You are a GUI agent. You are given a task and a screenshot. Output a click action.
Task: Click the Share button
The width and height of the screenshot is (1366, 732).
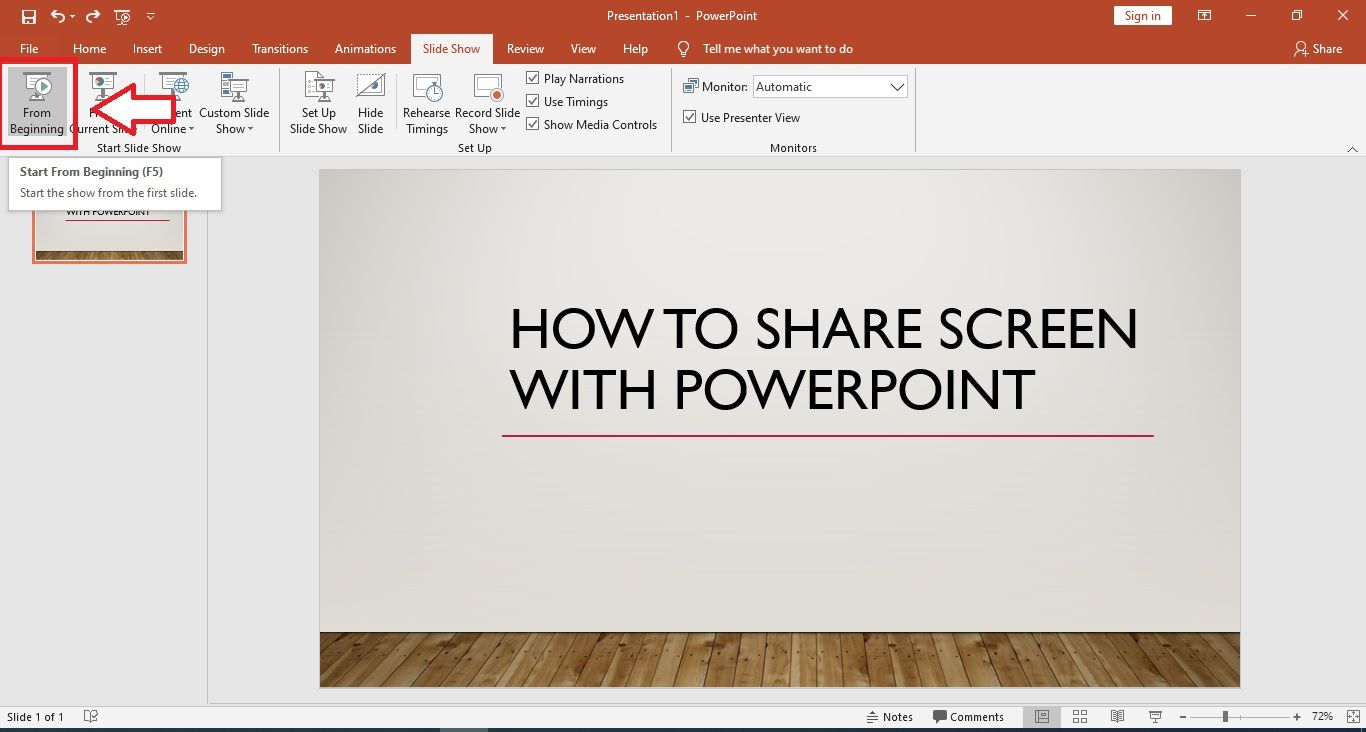[1318, 48]
